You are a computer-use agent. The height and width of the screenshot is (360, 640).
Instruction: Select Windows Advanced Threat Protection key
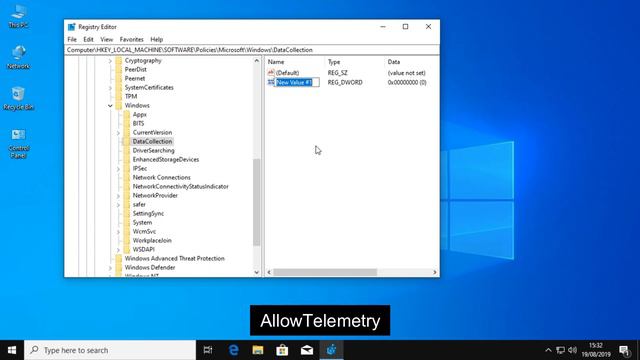(175, 258)
